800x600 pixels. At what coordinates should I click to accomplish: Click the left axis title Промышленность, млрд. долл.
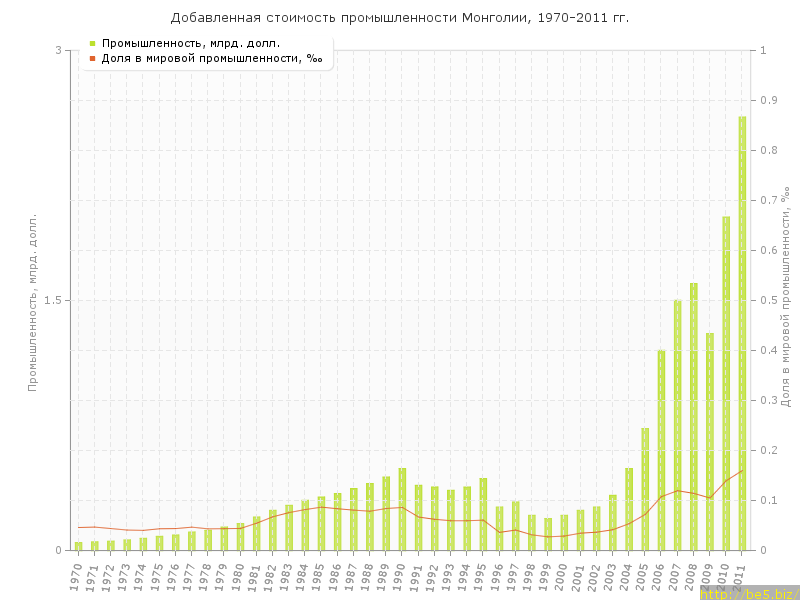(32, 301)
